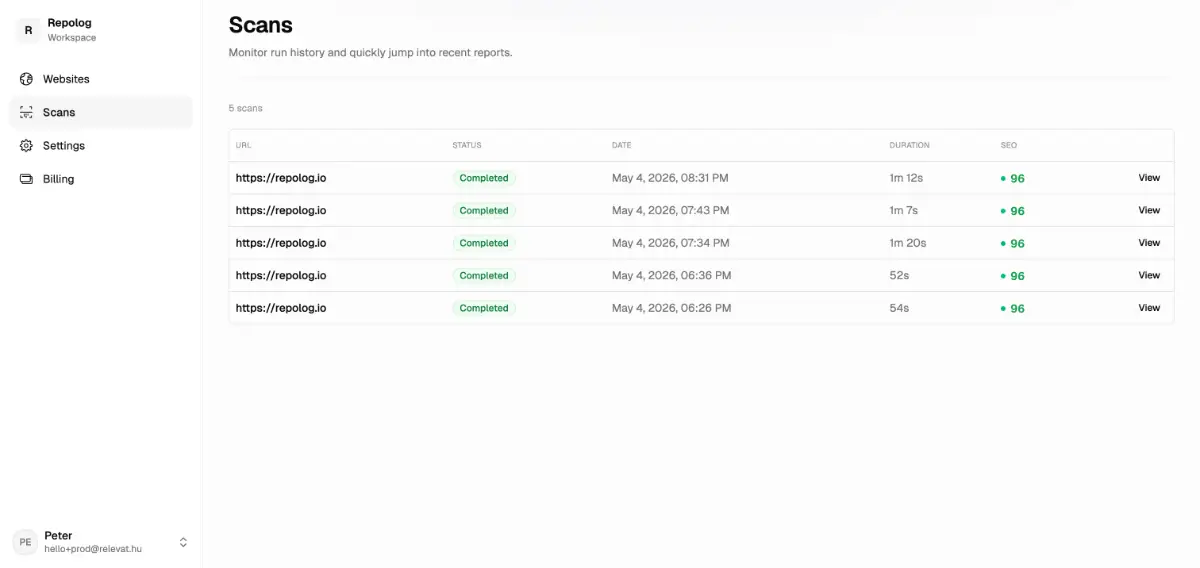Click the DURATION column header

[x=909, y=145]
